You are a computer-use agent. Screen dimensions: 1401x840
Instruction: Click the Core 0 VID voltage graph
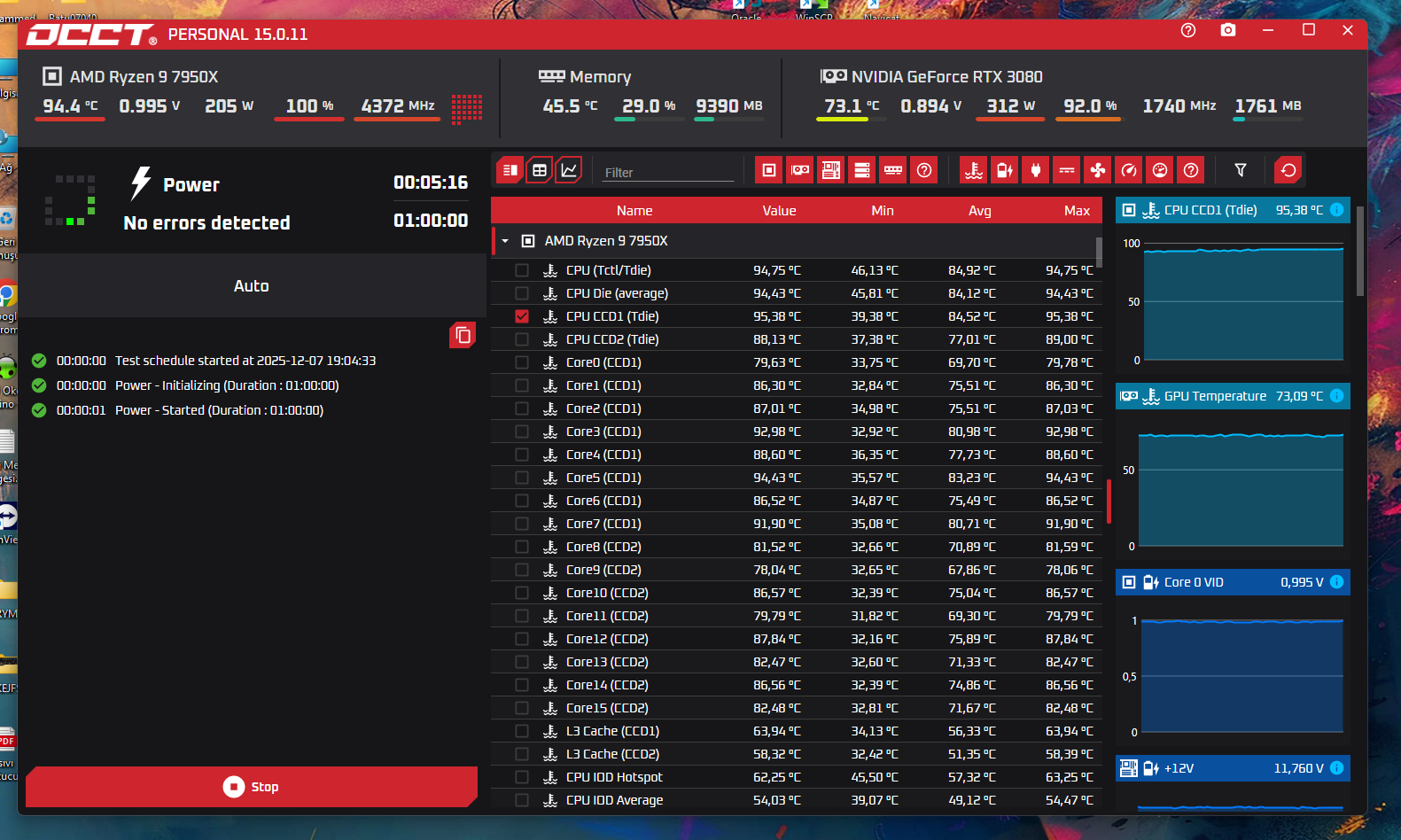pyautogui.click(x=1241, y=675)
